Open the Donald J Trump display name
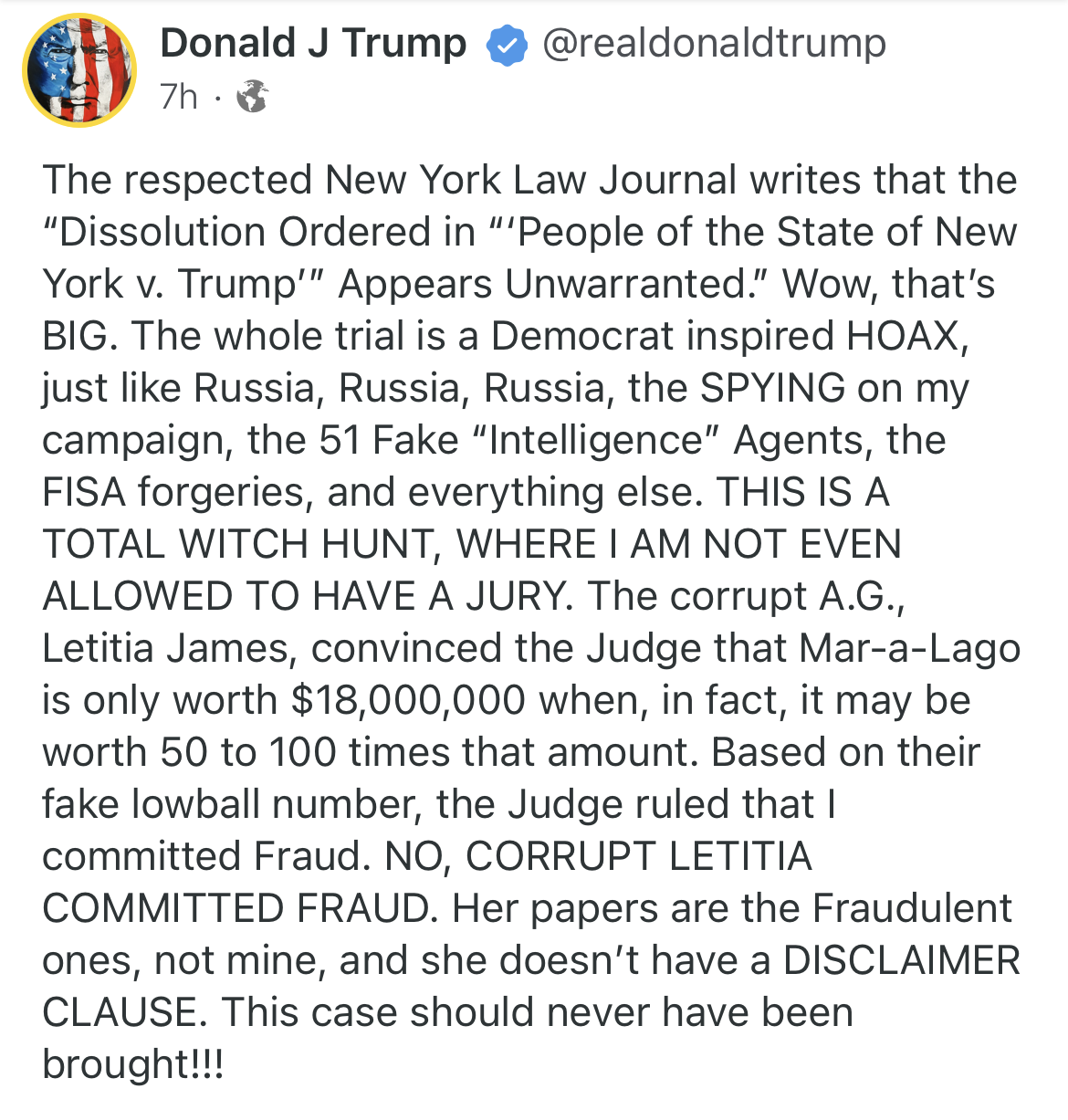1068x1120 pixels. 313,44
